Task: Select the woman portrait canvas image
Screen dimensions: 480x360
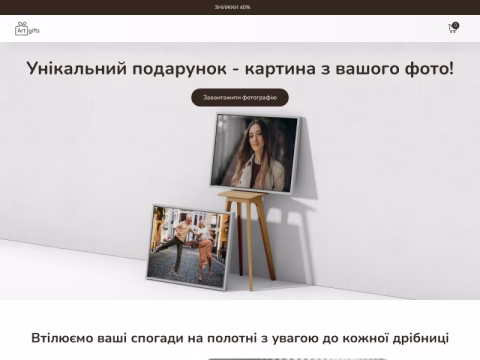Action: pos(255,154)
